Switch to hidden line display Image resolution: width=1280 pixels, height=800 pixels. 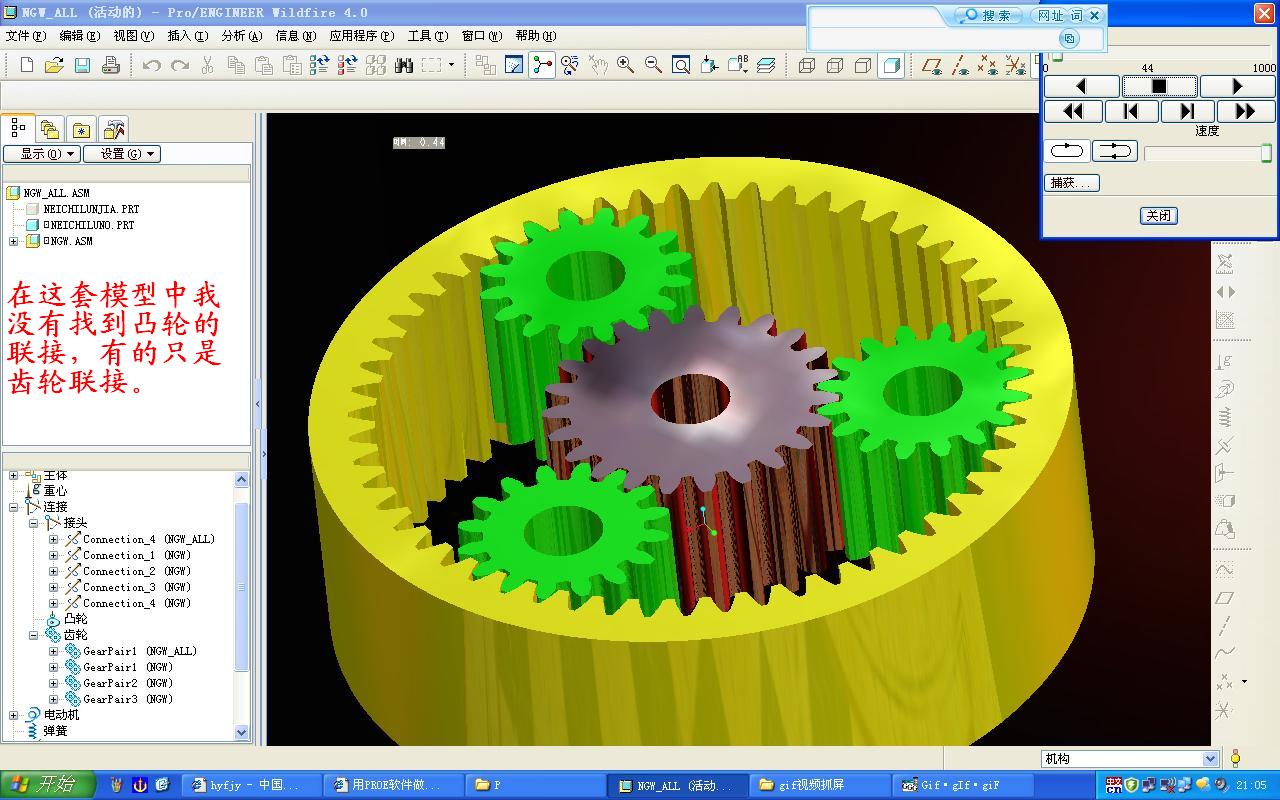click(835, 65)
